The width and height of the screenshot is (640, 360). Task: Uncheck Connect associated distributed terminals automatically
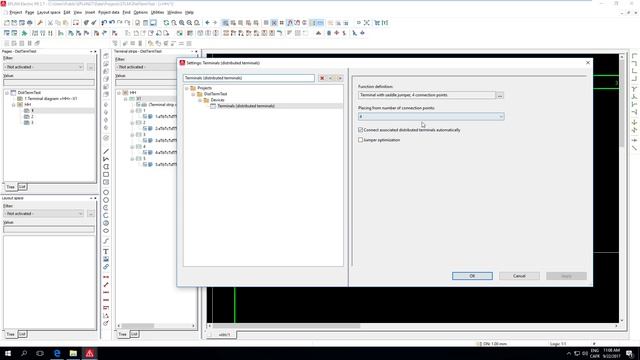[x=360, y=130]
